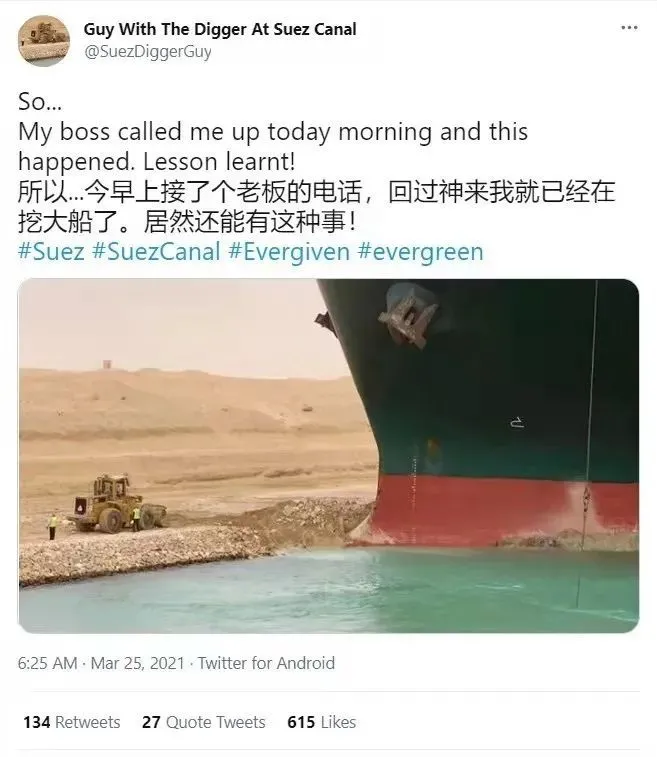
Task: Click the English tweet text
Action: [x=273, y=131]
